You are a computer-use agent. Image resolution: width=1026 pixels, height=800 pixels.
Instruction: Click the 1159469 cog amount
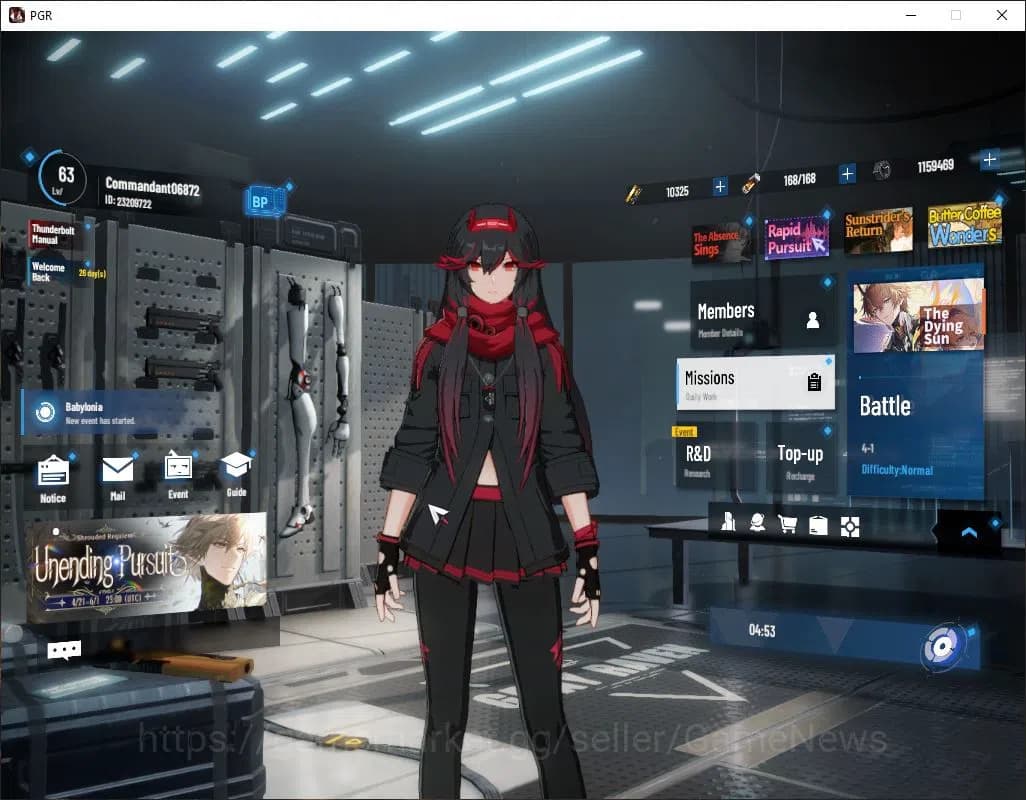click(935, 165)
